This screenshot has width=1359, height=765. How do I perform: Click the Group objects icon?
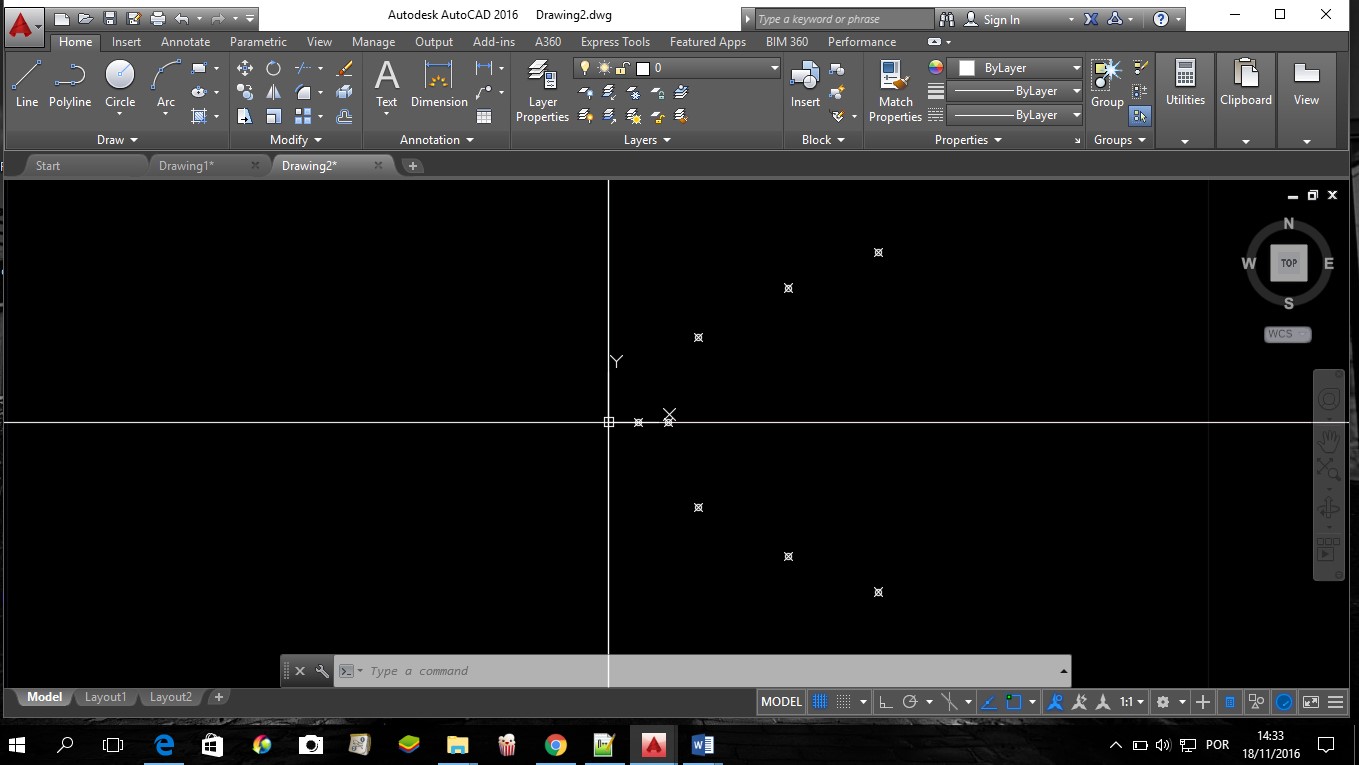click(x=1107, y=84)
